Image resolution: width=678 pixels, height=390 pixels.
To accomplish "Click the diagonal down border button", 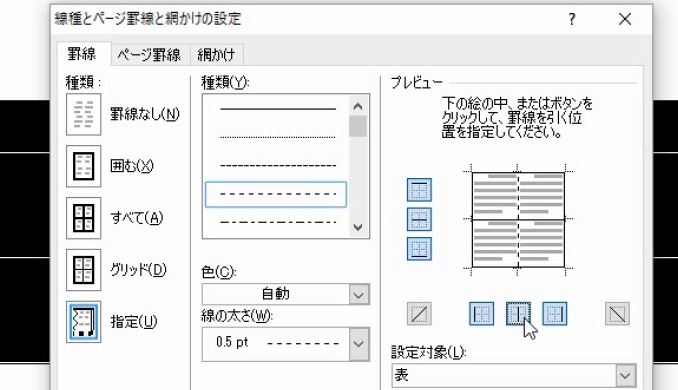I will 617,313.
